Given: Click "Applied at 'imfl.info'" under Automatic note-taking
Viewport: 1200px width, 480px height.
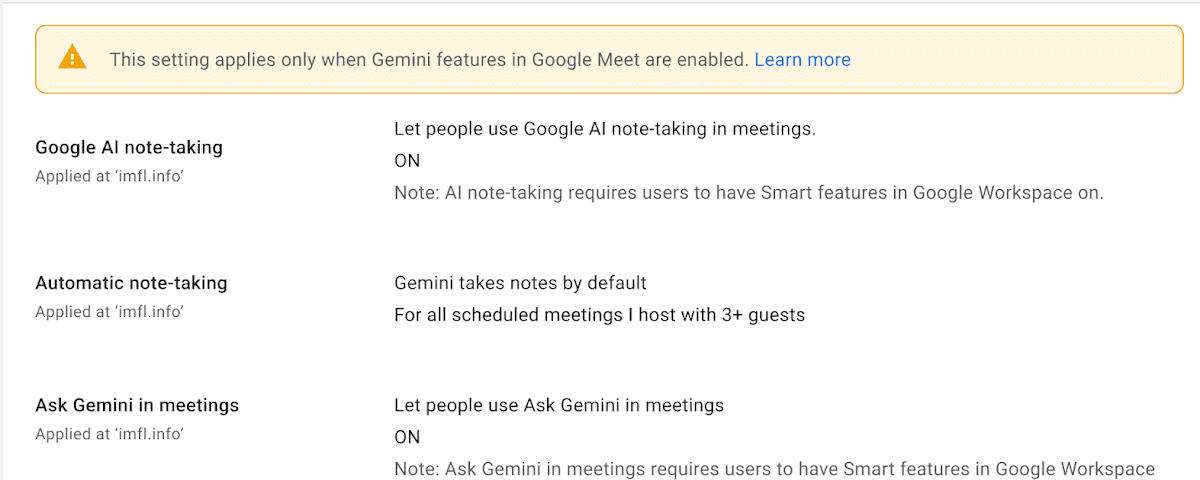Looking at the screenshot, I should point(109,312).
